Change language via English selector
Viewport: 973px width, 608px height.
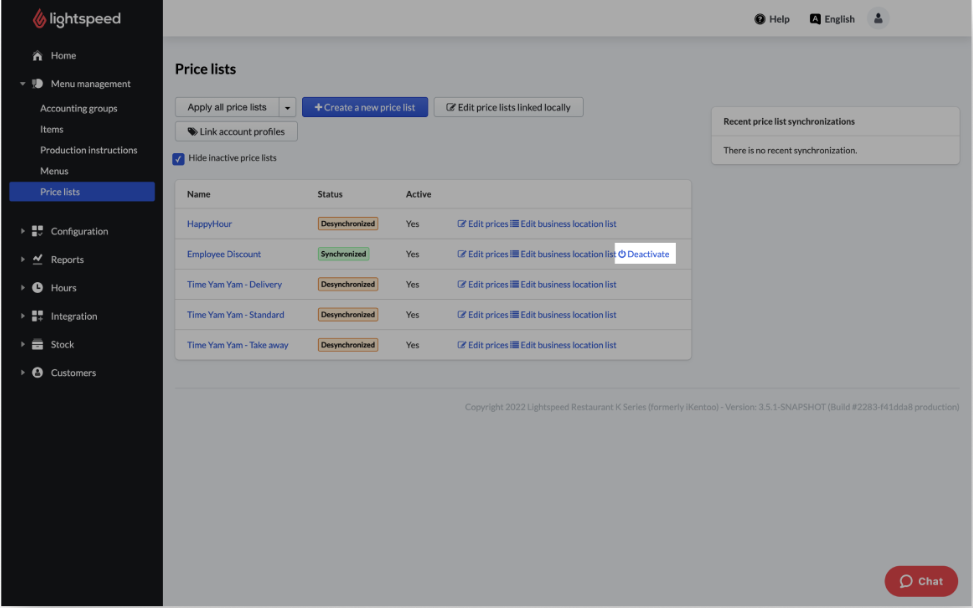(x=832, y=19)
